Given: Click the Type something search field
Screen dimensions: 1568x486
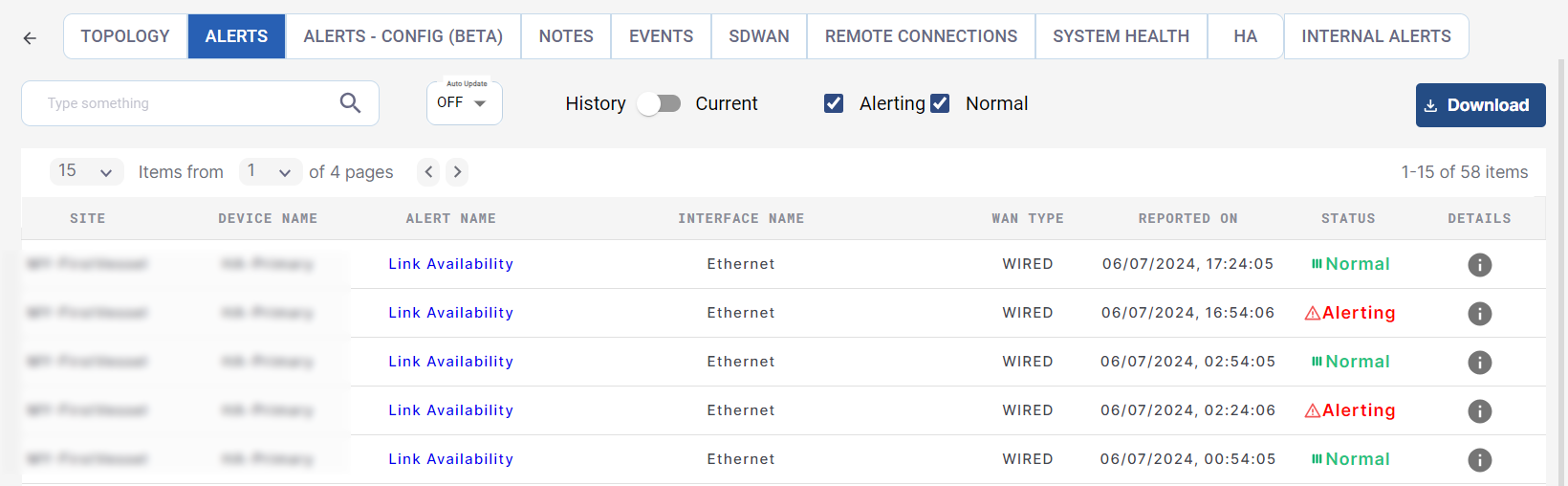Looking at the screenshot, I should pos(186,103).
